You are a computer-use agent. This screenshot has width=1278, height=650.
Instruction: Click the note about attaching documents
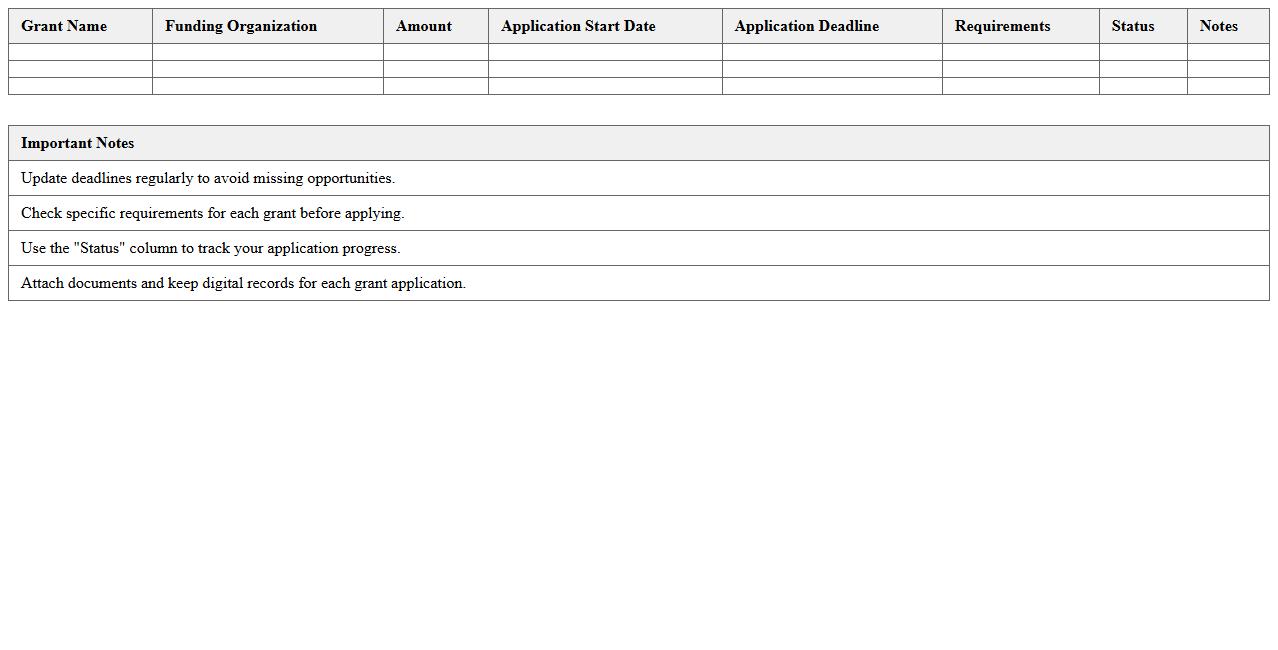[x=244, y=283]
